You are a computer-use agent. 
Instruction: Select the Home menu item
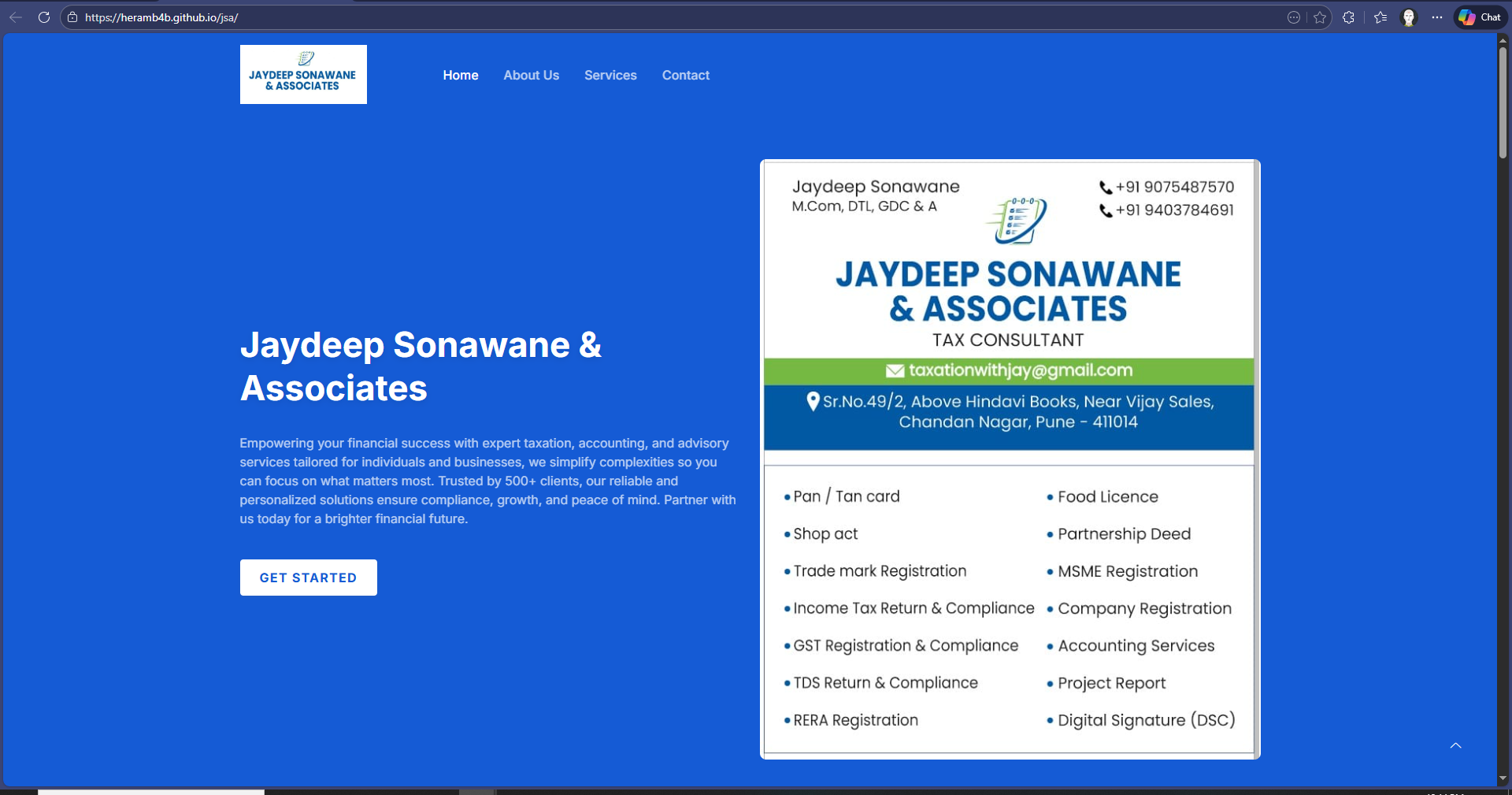pos(460,75)
